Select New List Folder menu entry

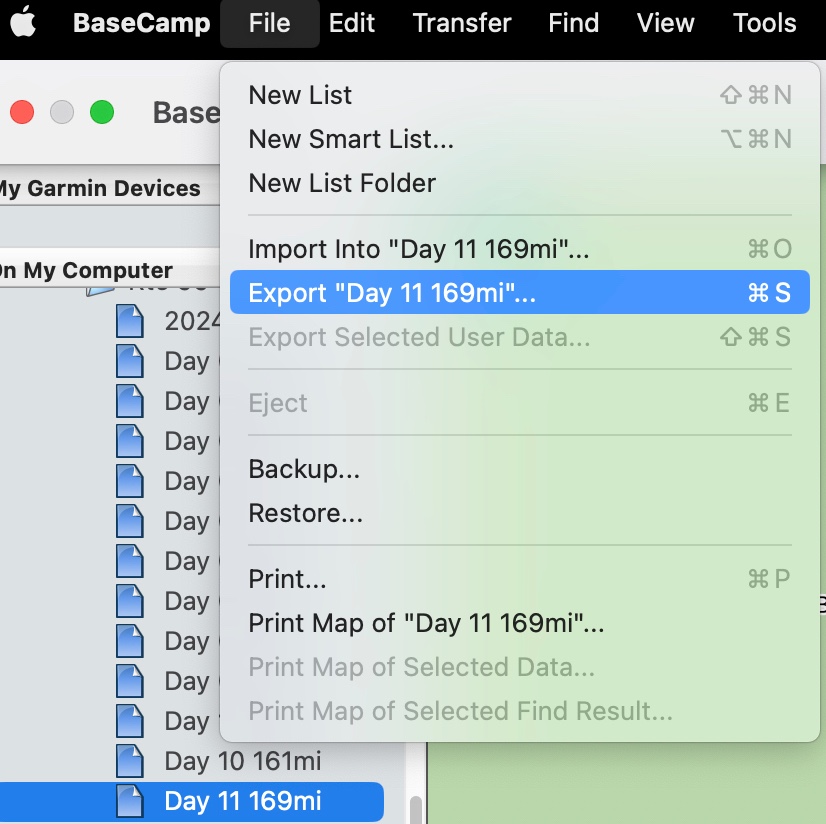point(519,183)
